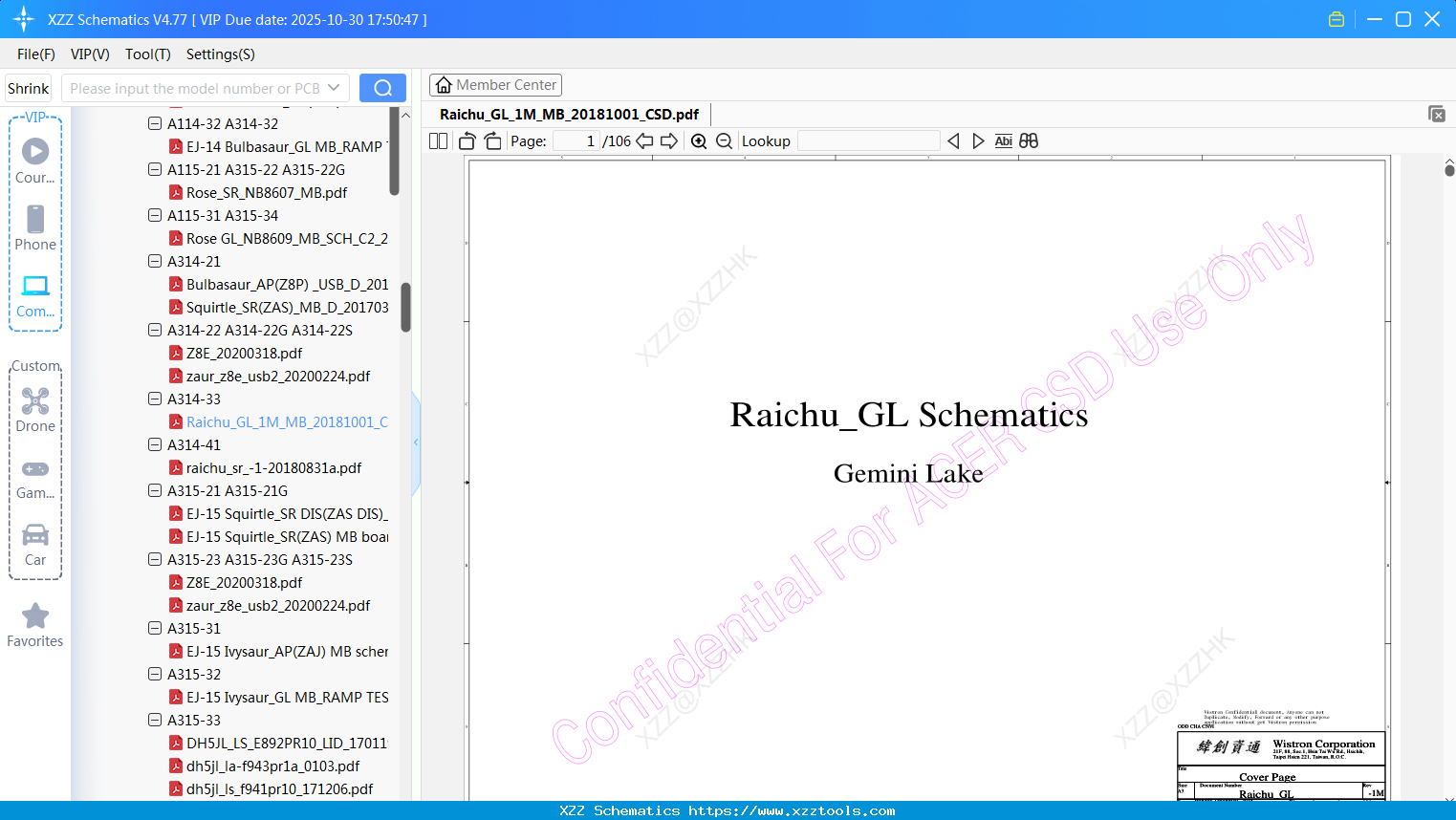
Task: Toggle the Abi whole-word match option
Action: [1003, 141]
